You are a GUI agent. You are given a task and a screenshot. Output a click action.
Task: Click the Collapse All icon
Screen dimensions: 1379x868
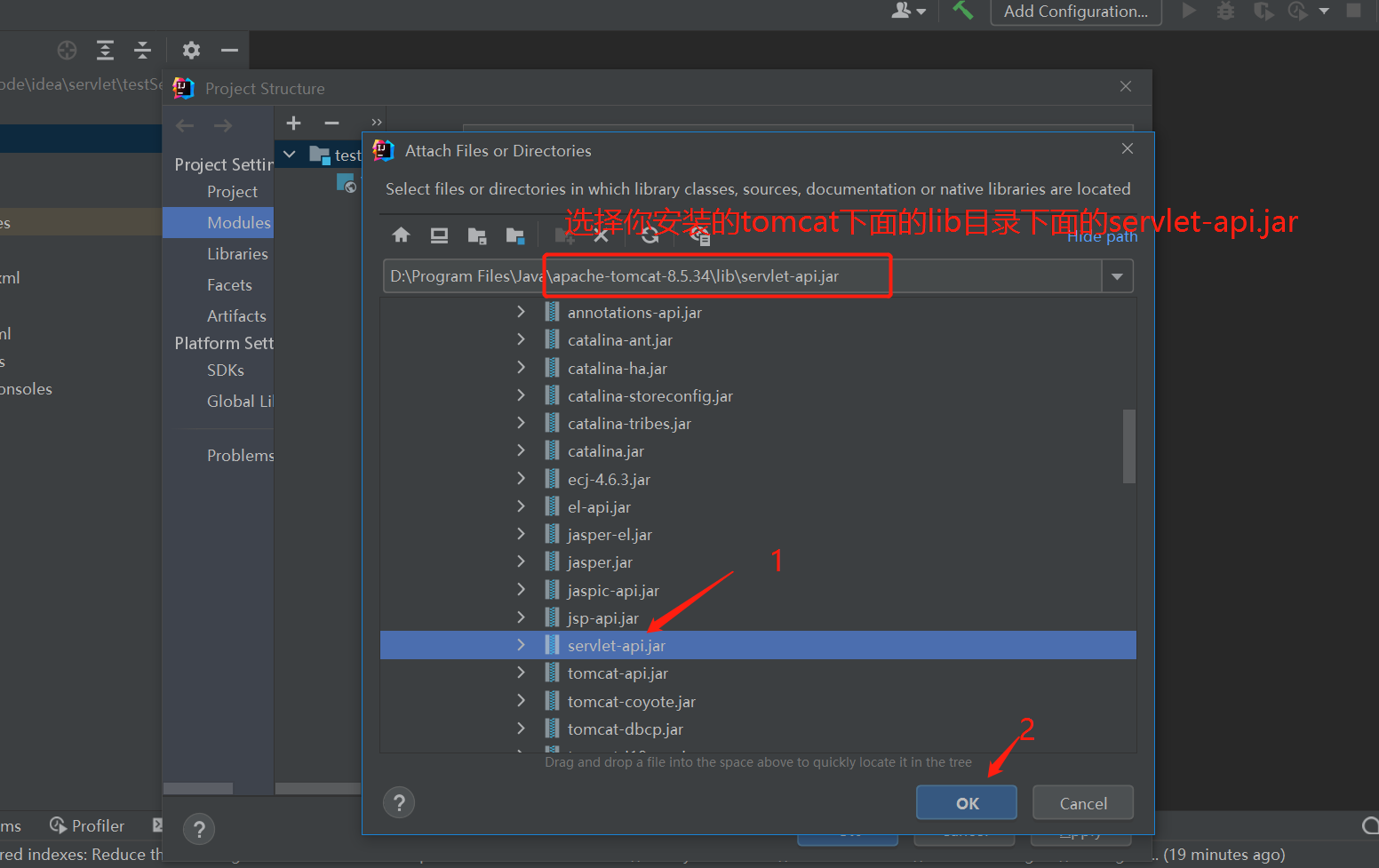point(142,50)
